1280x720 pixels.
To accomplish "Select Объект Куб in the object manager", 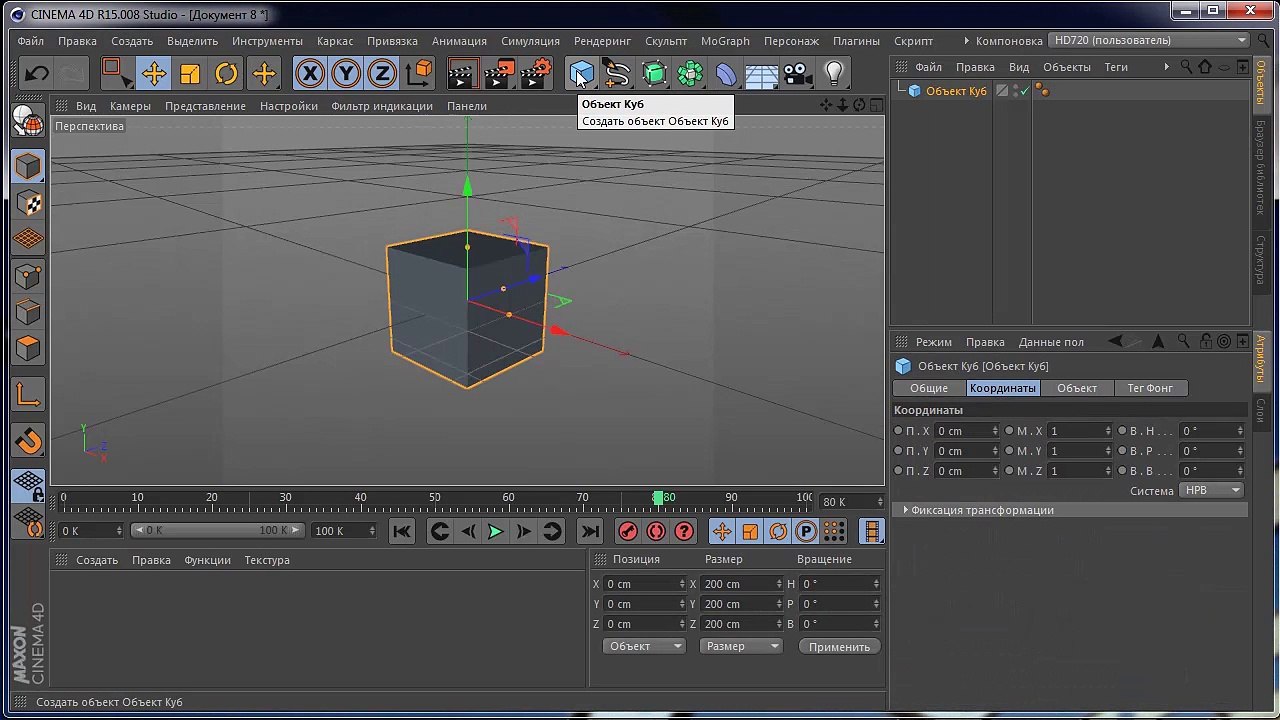I will (x=956, y=91).
